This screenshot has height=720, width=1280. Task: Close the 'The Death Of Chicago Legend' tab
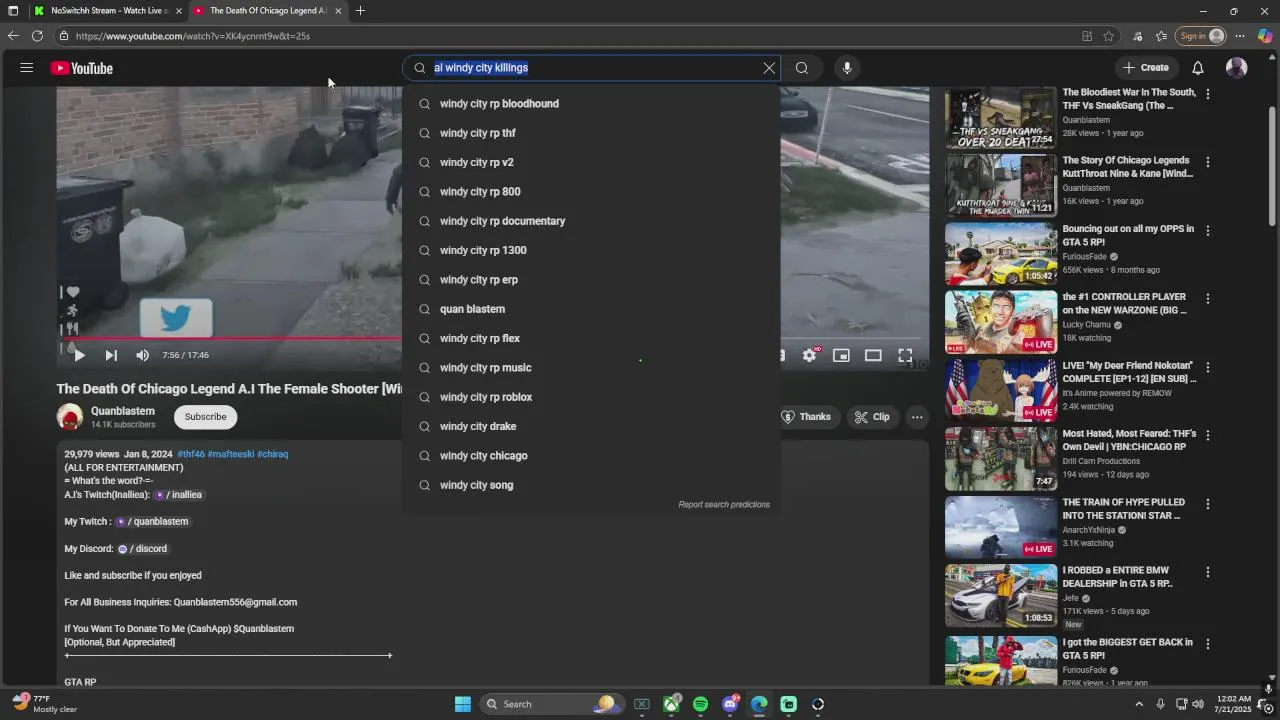338,11
